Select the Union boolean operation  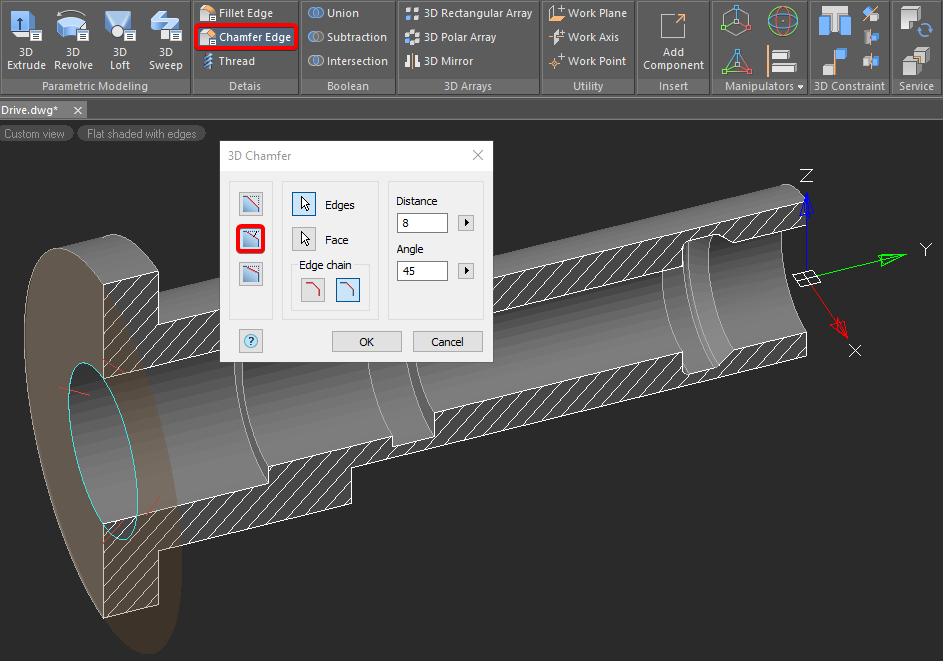(x=334, y=13)
